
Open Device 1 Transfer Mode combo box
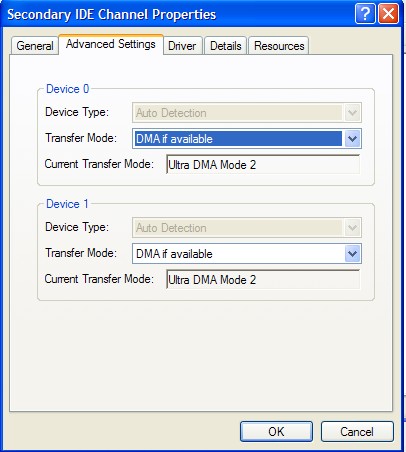pos(247,254)
